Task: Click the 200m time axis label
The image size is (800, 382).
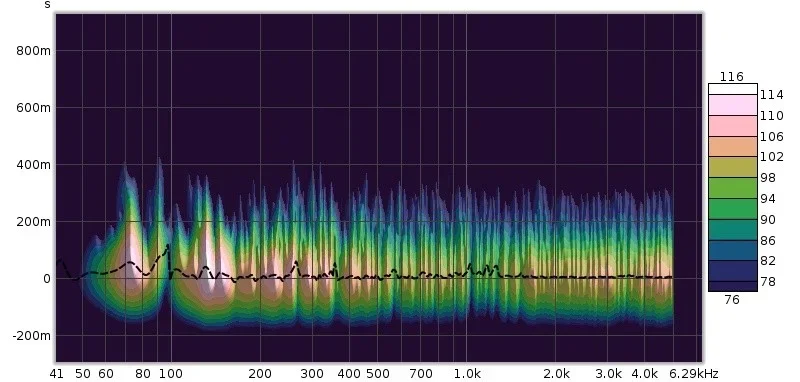Action: [x=33, y=222]
